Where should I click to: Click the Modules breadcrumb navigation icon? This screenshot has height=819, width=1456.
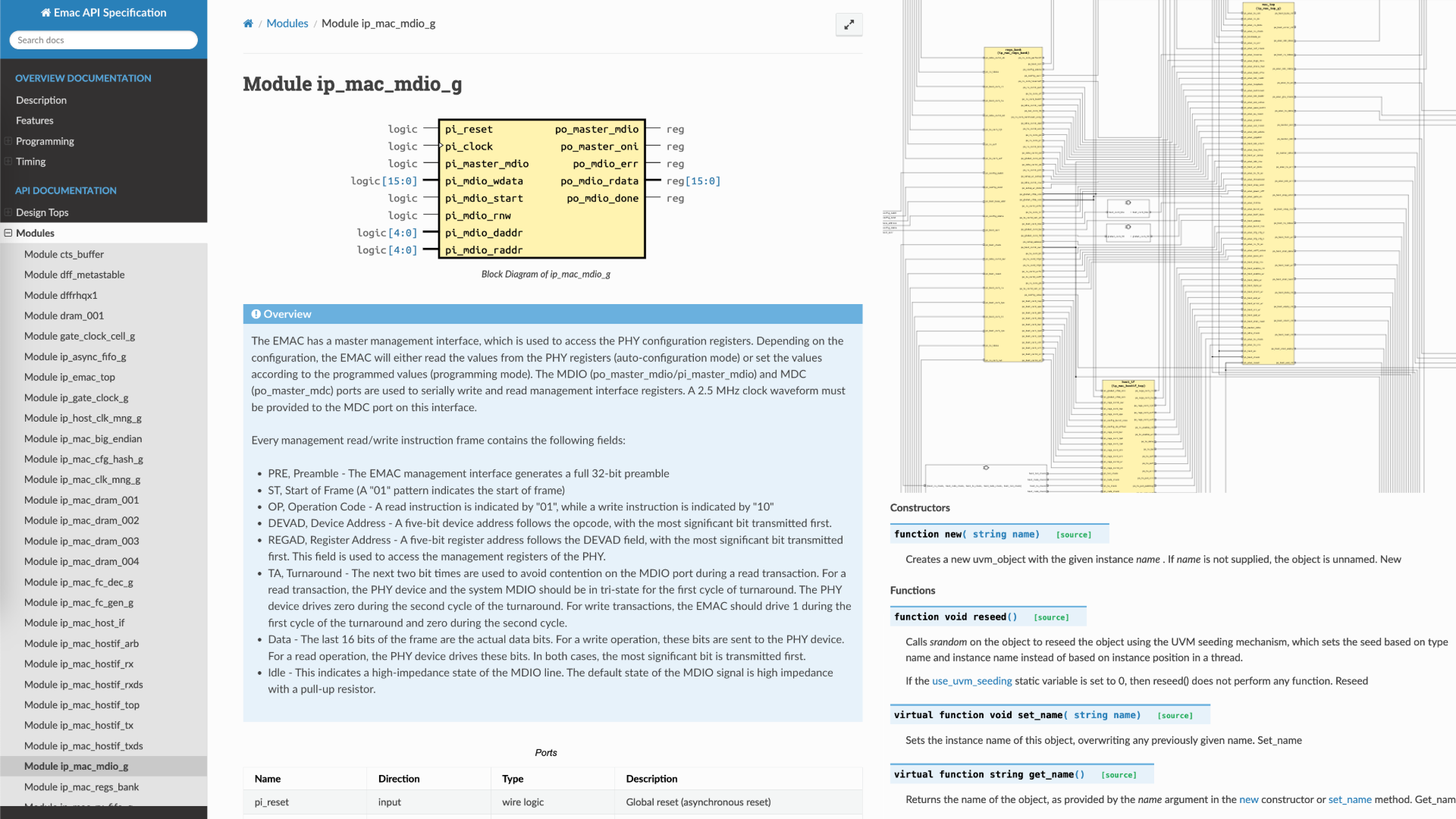pyautogui.click(x=287, y=23)
